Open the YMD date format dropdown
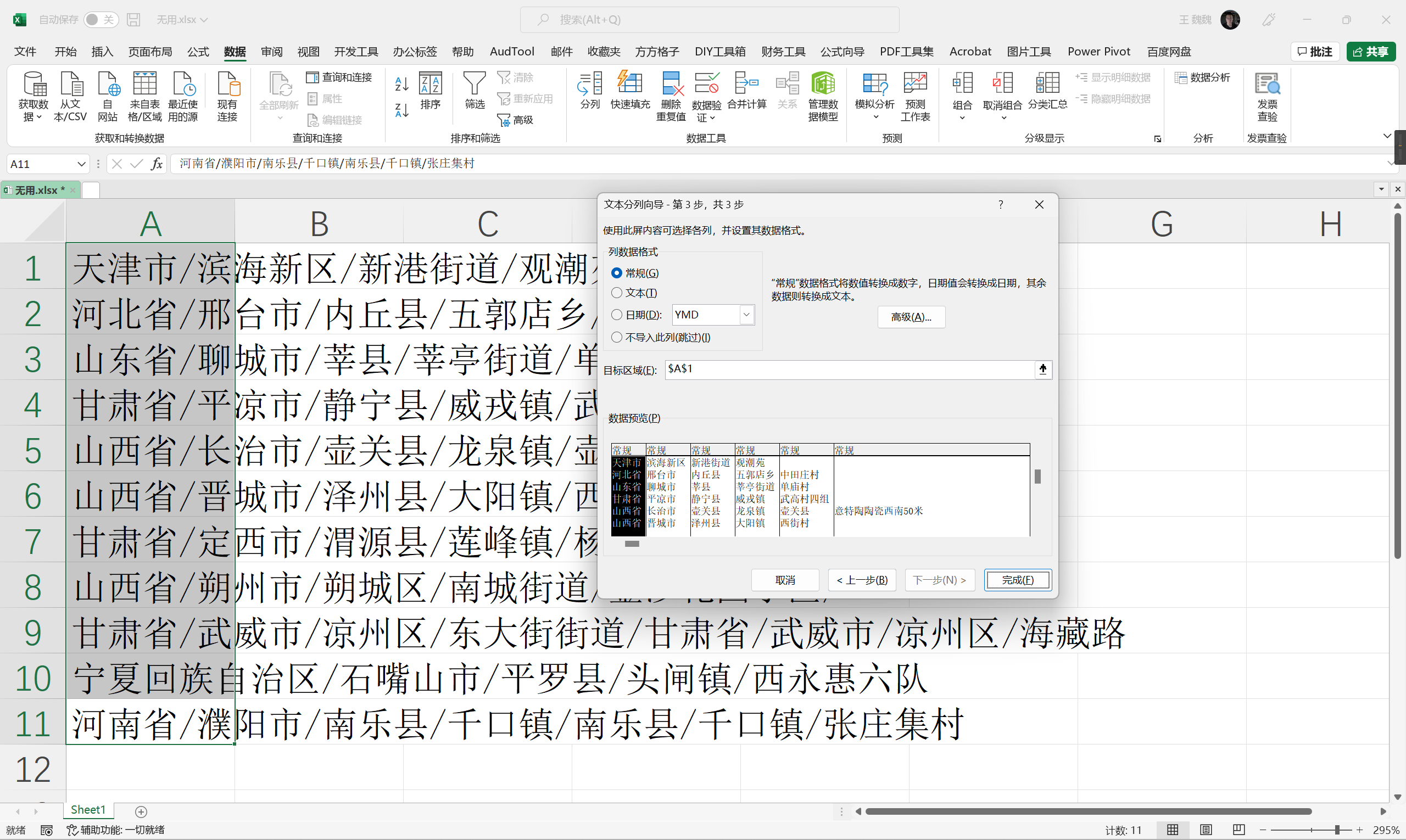 (746, 315)
